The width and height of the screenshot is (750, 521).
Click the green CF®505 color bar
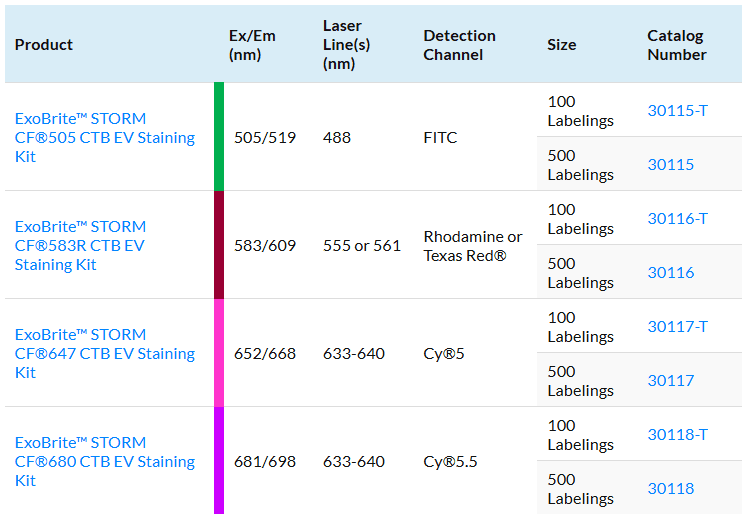(219, 137)
